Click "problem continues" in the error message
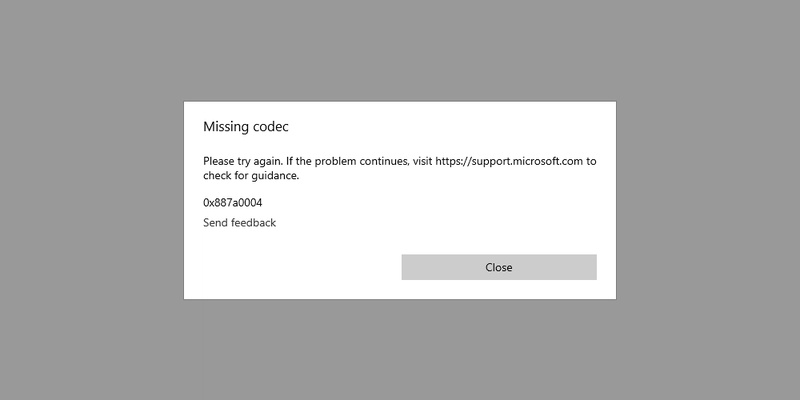800x400 pixels. coord(361,161)
